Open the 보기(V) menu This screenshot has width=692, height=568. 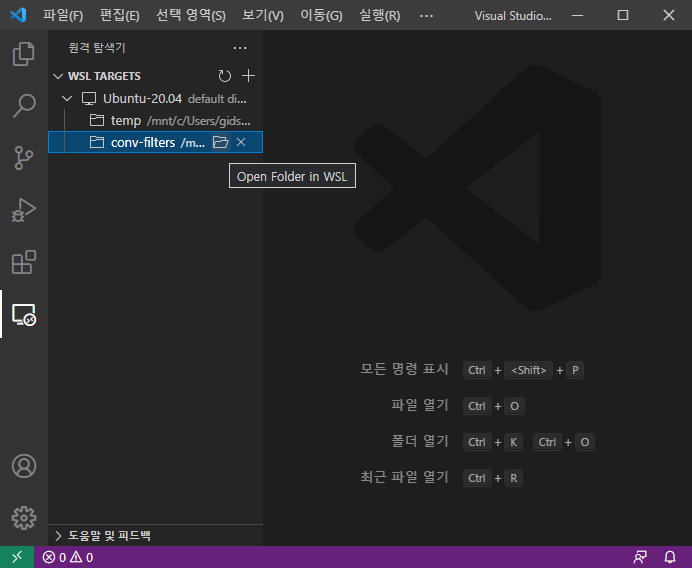click(x=263, y=15)
